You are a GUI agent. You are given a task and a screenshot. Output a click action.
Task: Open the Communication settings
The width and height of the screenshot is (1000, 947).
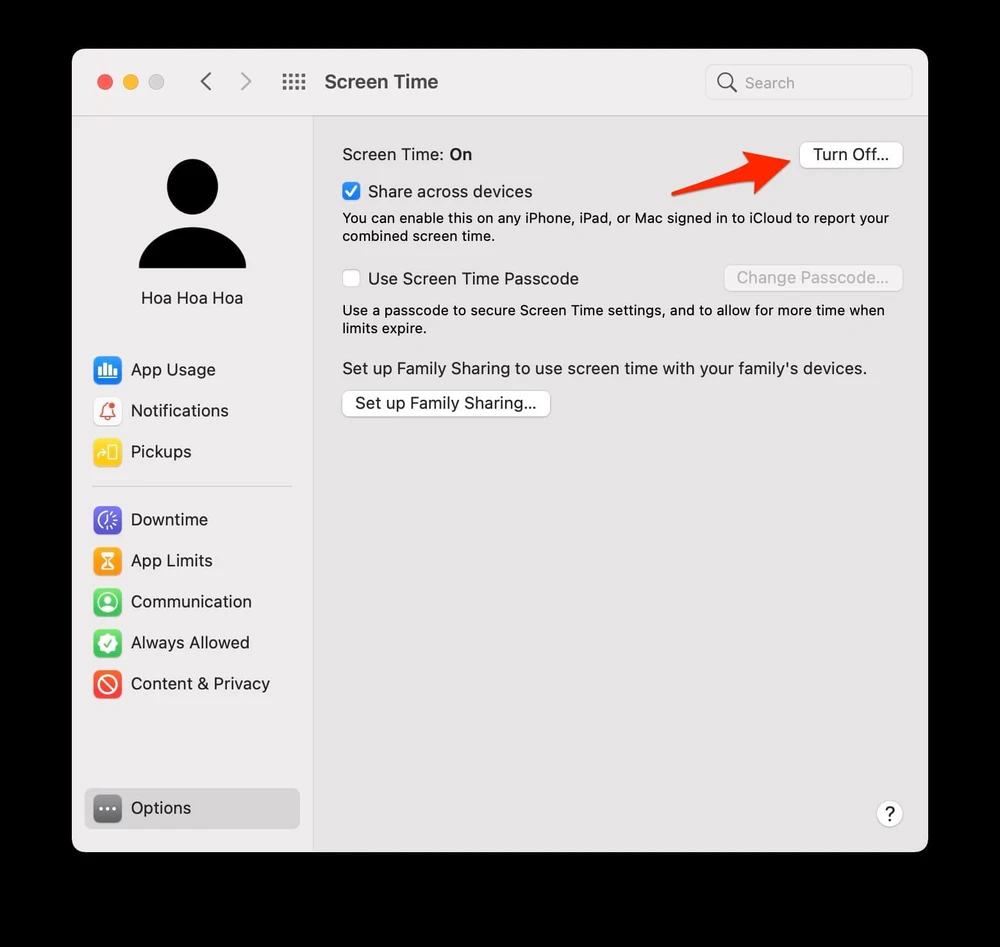click(x=190, y=602)
